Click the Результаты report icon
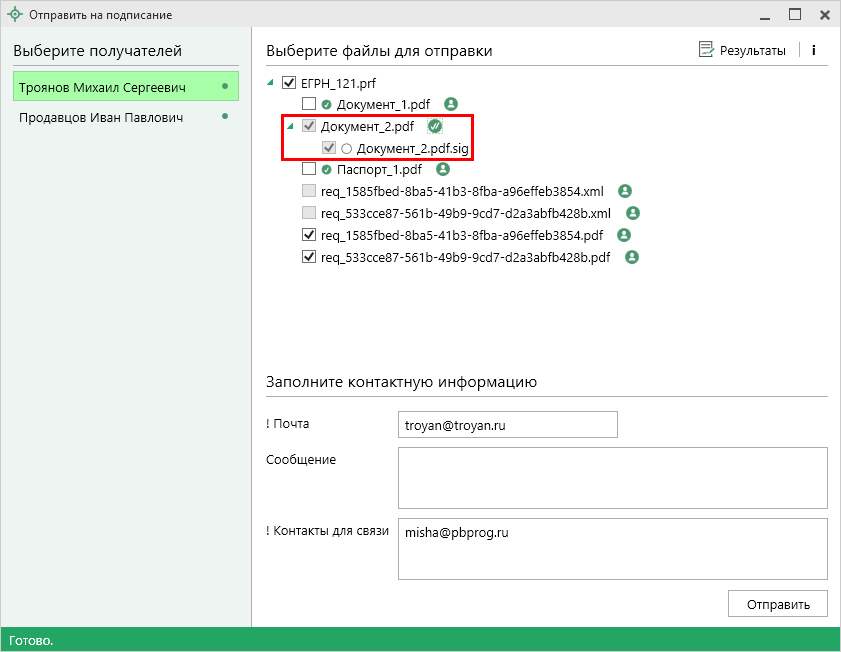841x652 pixels. [x=706, y=50]
